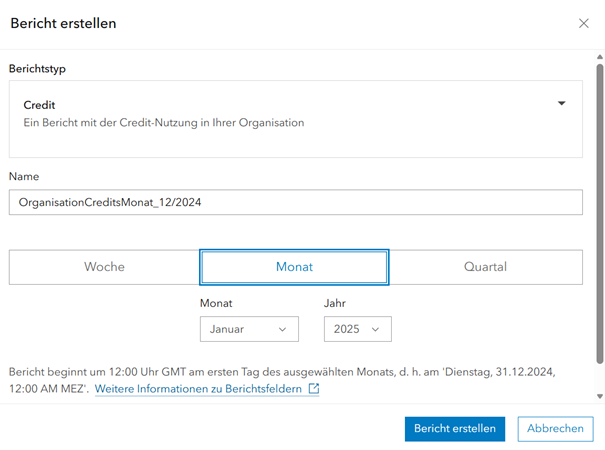This screenshot has width=605, height=450.
Task: Close the Bericht erstellen dialog
Action: pos(583,23)
